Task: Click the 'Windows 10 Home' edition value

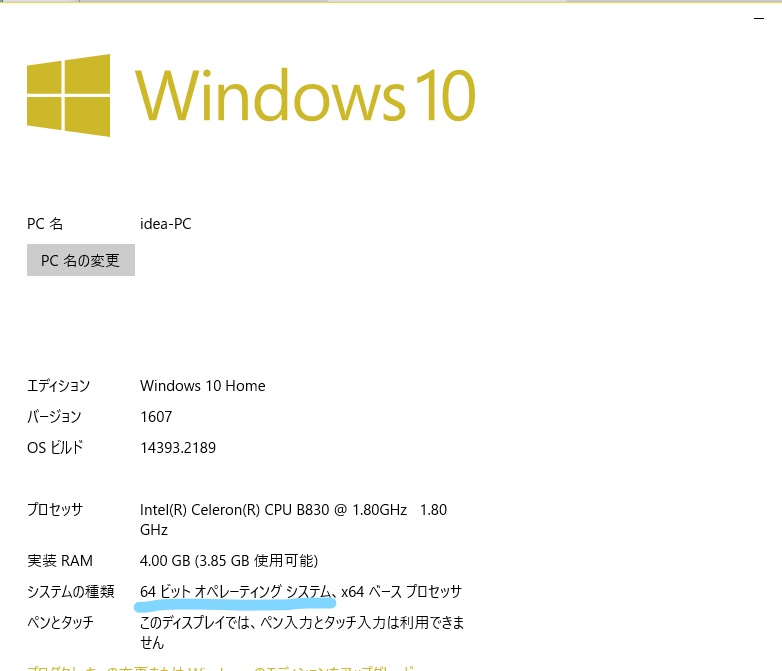Action: (x=202, y=386)
